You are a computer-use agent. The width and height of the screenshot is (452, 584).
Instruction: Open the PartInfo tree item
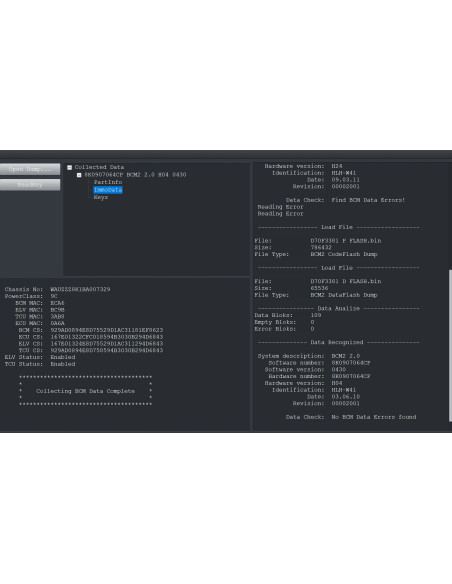click(x=108, y=182)
